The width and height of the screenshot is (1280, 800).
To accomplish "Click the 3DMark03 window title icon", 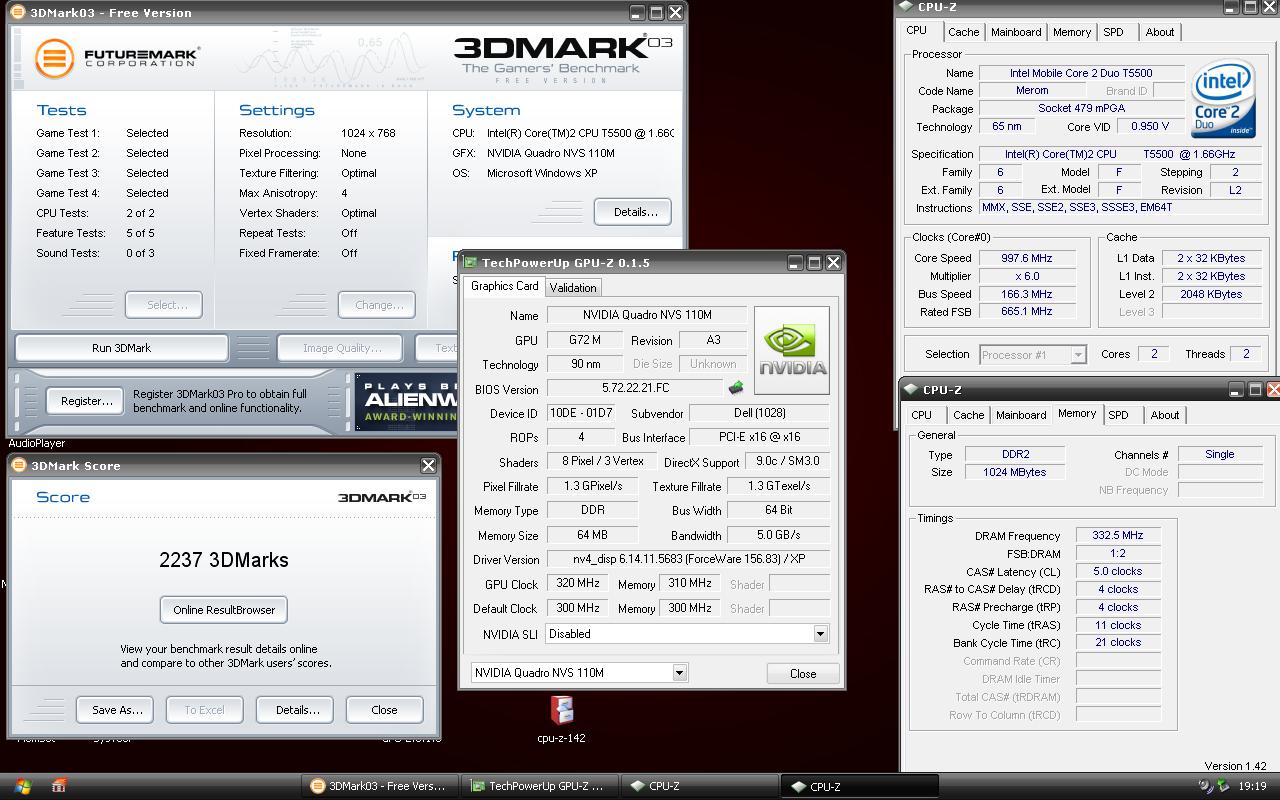I will tap(17, 12).
